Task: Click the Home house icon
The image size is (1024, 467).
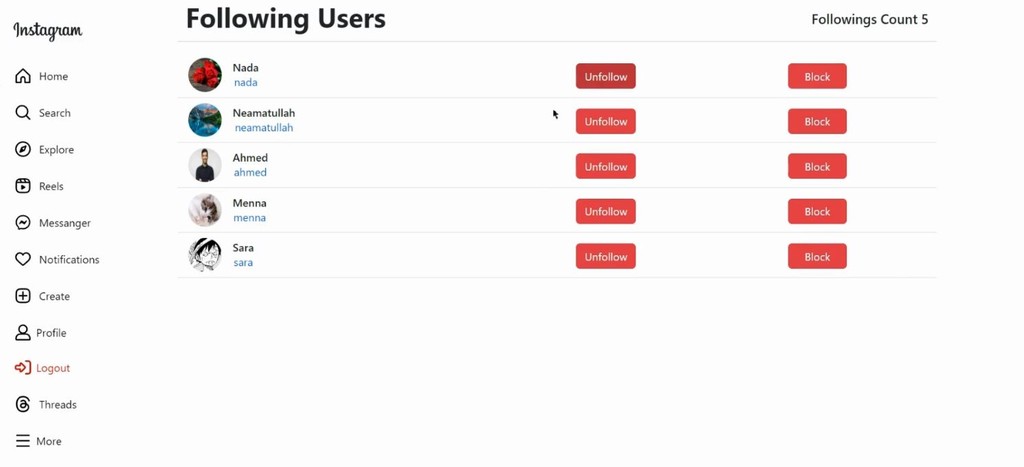Action: [23, 76]
